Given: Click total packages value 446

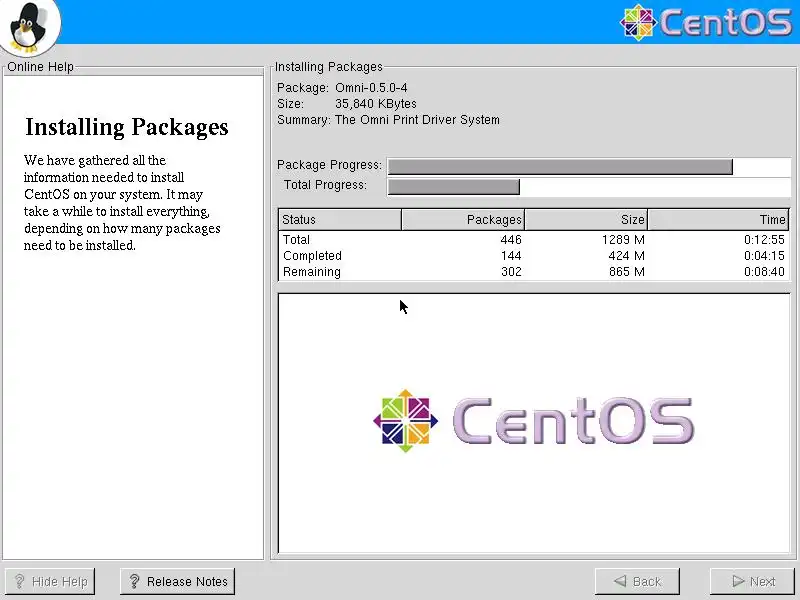Looking at the screenshot, I should pyautogui.click(x=511, y=239).
